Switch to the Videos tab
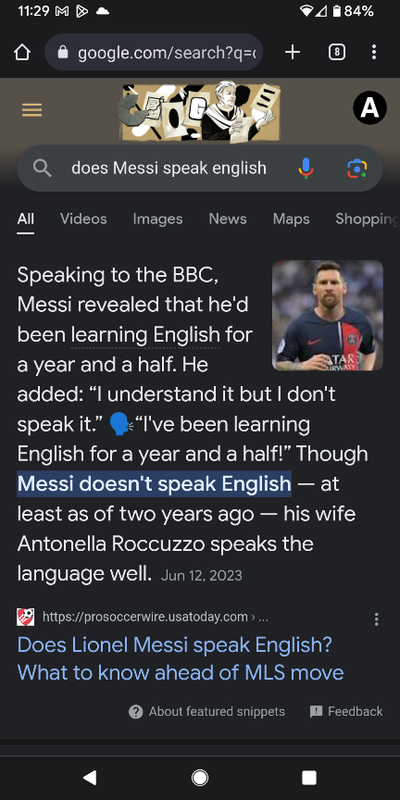400x800 pixels. (x=84, y=219)
